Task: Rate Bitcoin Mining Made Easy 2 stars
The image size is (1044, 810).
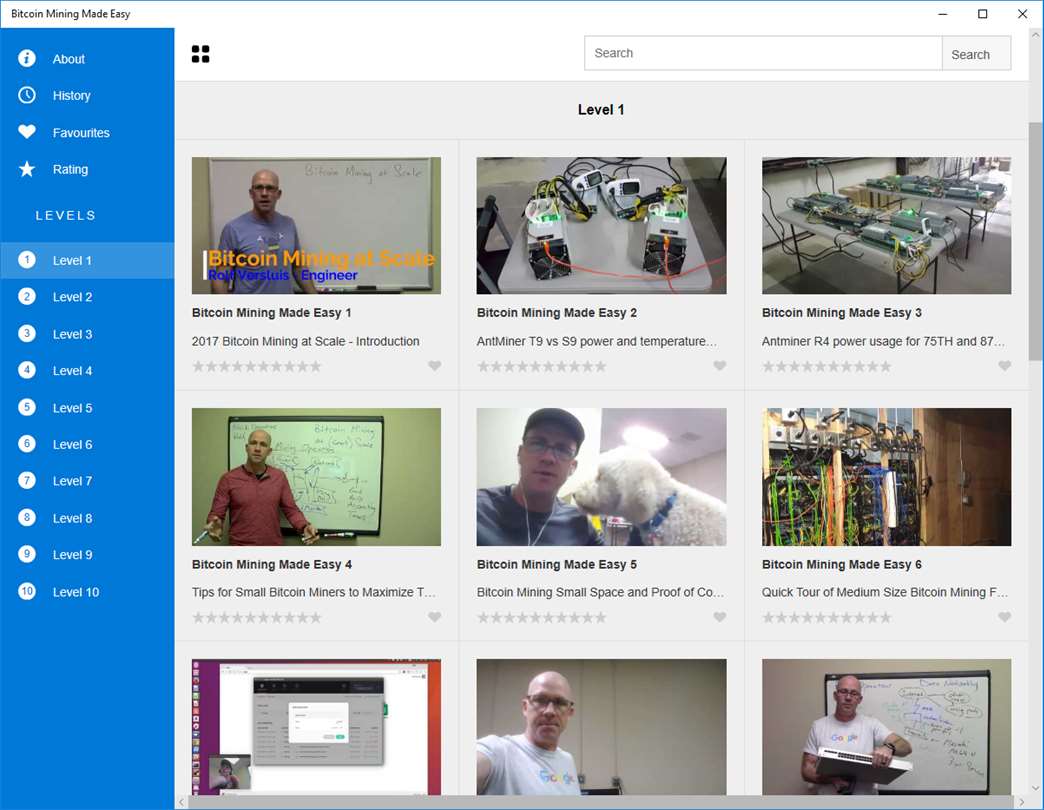Action: [541, 366]
